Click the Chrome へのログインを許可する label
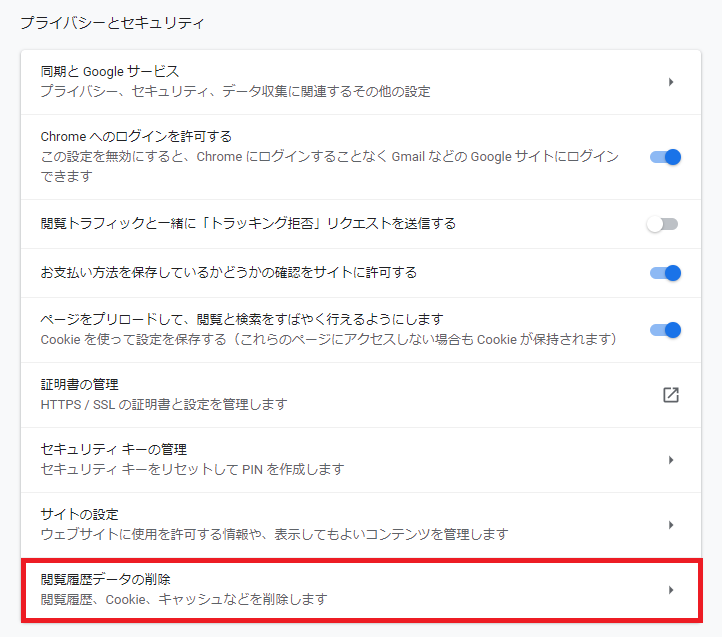This screenshot has width=722, height=637. [x=136, y=136]
